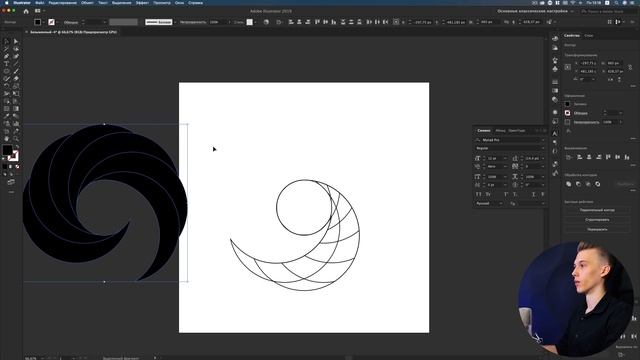Image resolution: width=640 pixels, height=360 pixels.
Task: Toggle Small Caps (Tт) in Character panel
Action: pos(488,194)
